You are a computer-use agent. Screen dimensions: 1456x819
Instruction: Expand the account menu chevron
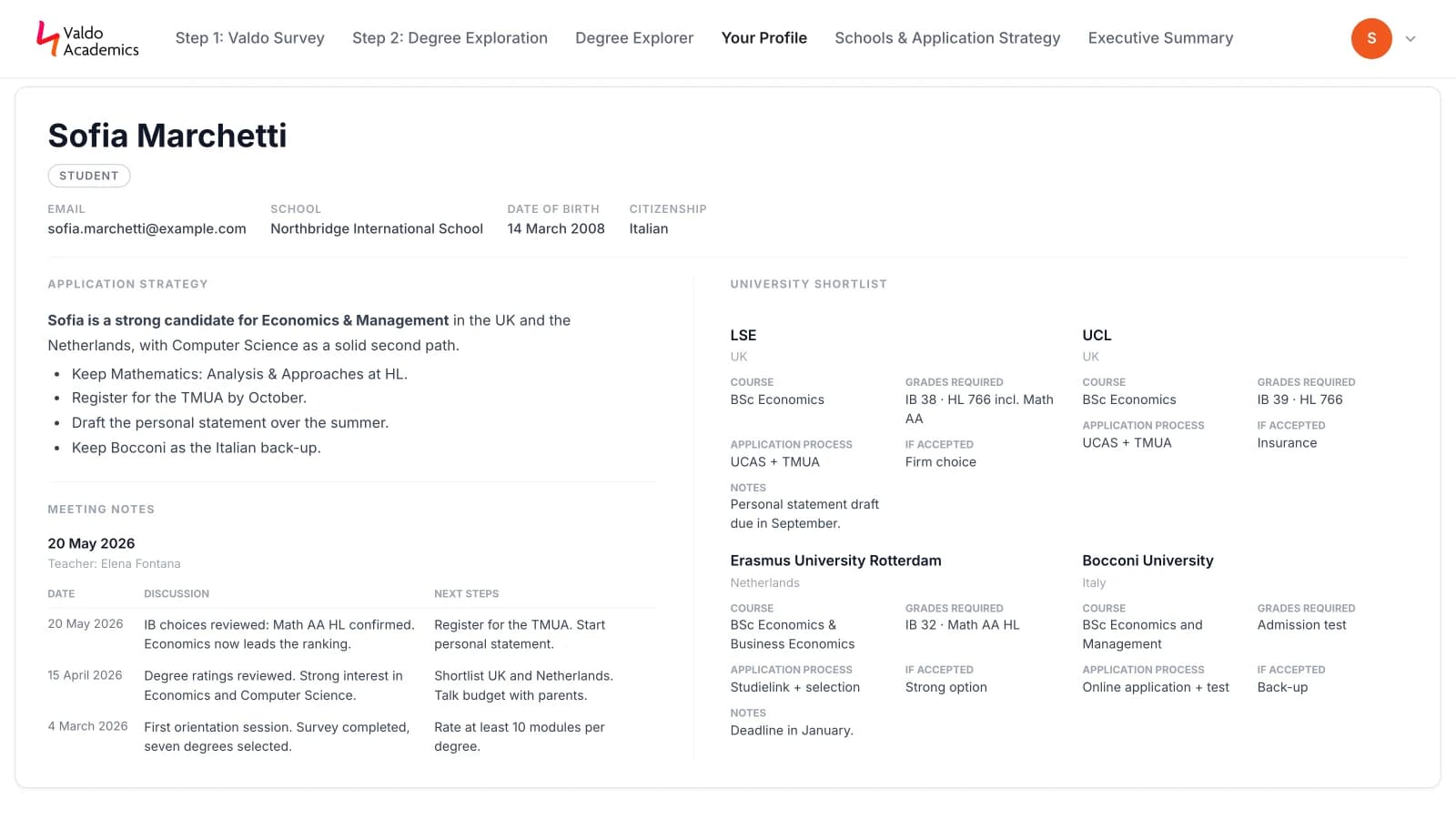(1410, 39)
